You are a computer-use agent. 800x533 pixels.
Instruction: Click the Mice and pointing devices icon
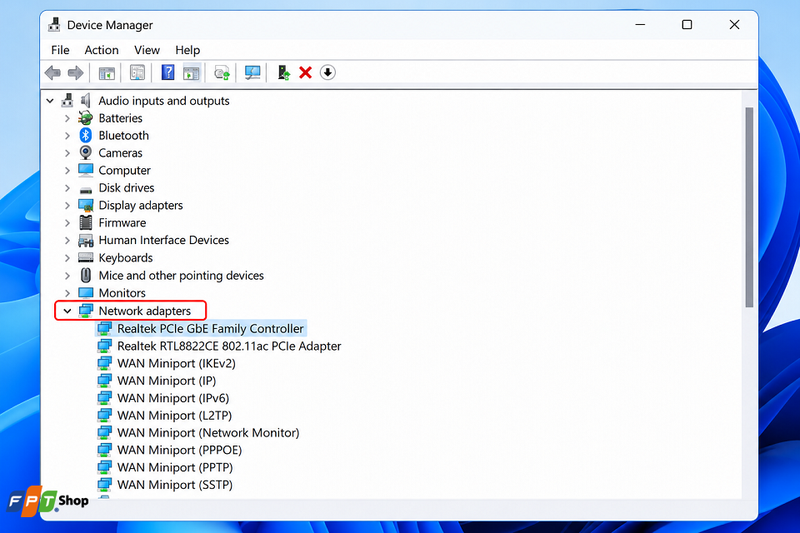86,275
